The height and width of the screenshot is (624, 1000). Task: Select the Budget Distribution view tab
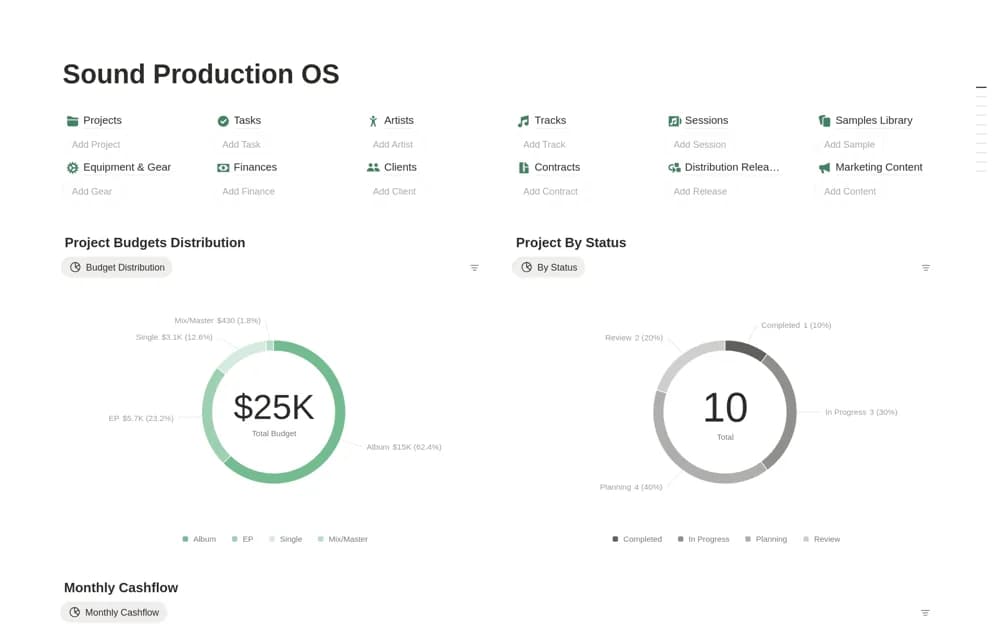pos(117,267)
